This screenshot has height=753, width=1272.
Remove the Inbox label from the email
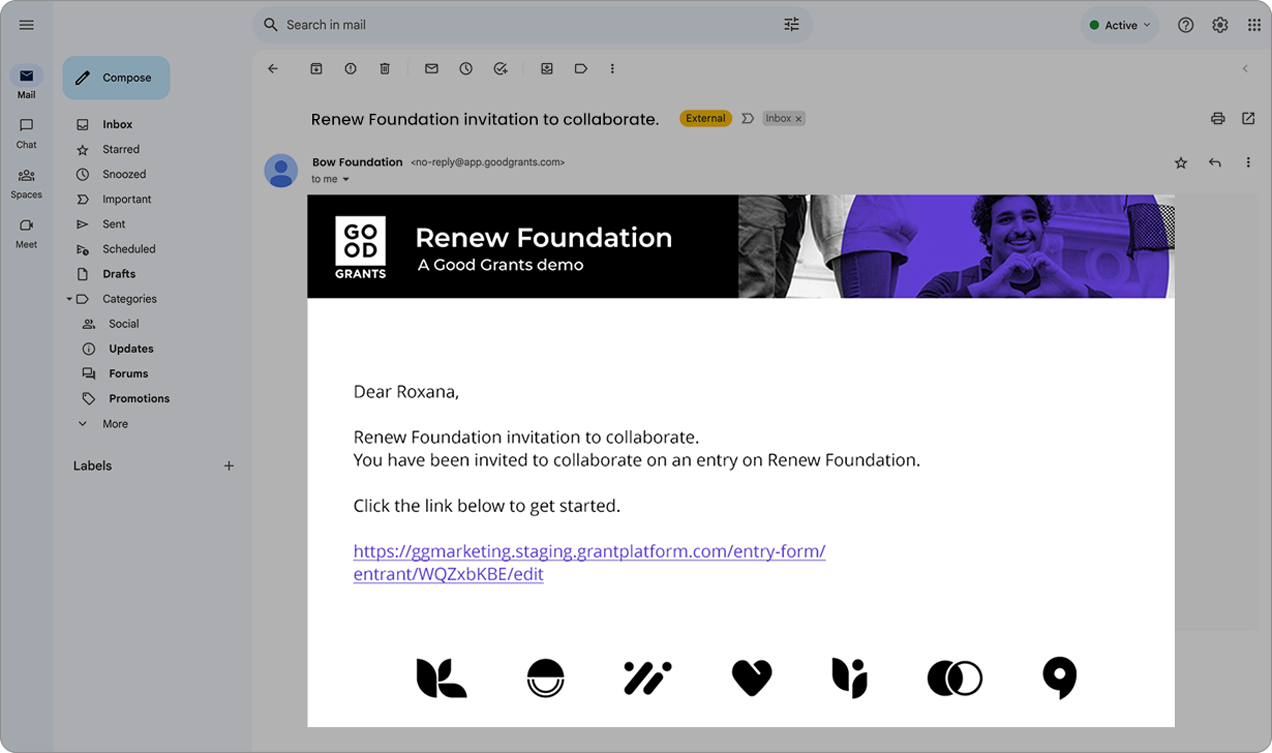tap(798, 118)
